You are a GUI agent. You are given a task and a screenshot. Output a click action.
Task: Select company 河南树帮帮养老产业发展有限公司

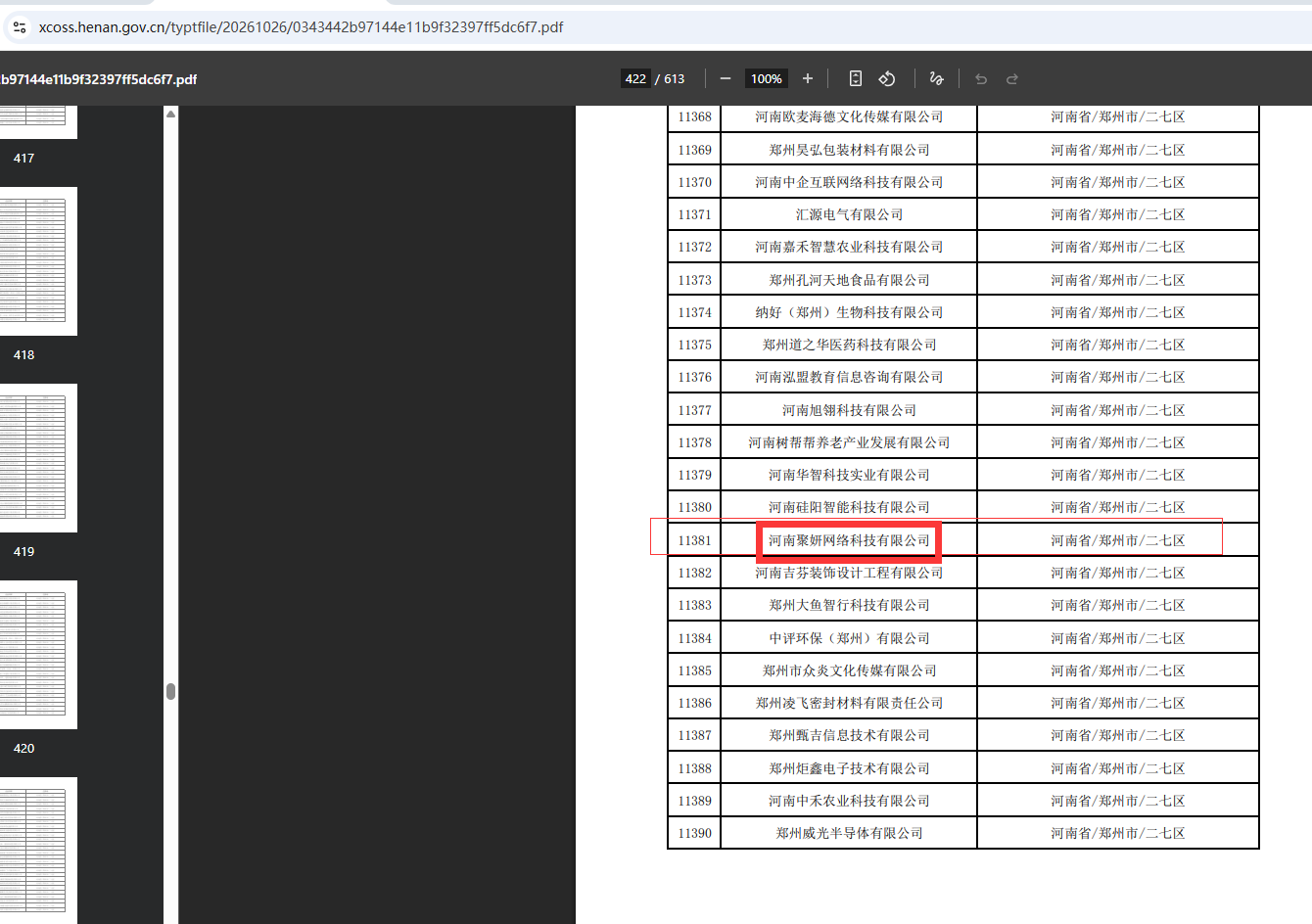(849, 442)
